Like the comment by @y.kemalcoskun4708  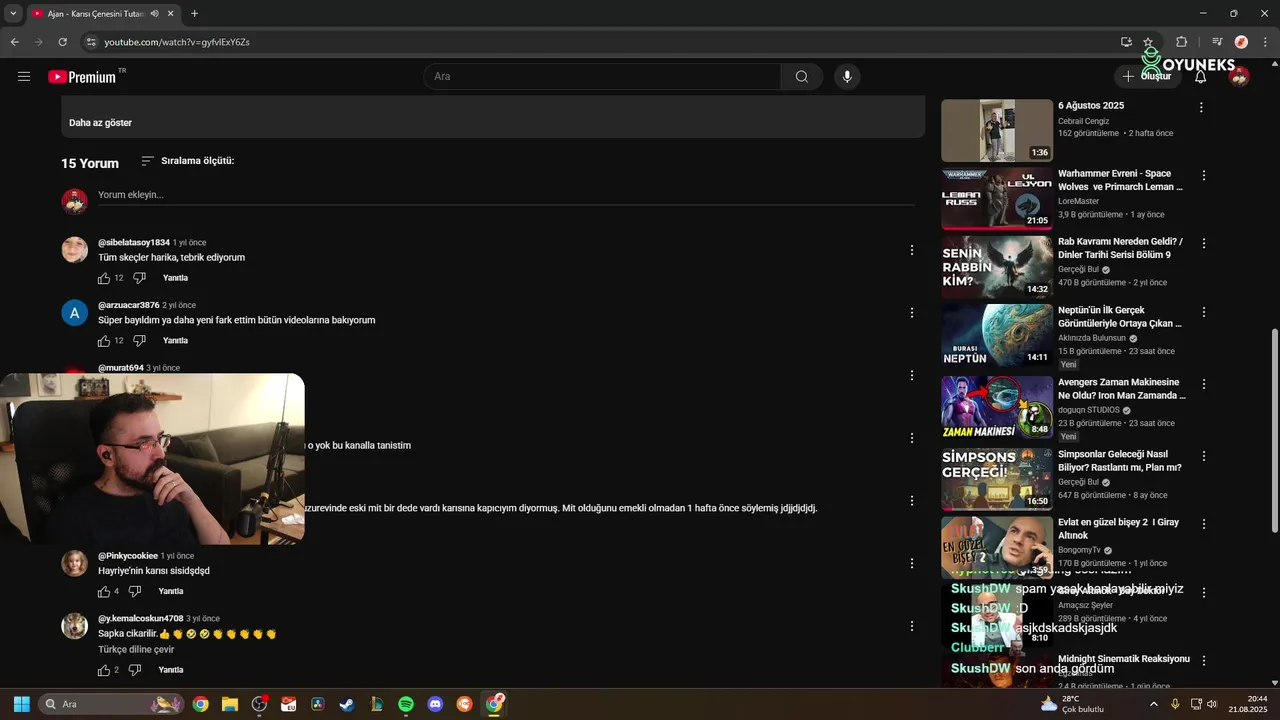[104, 670]
